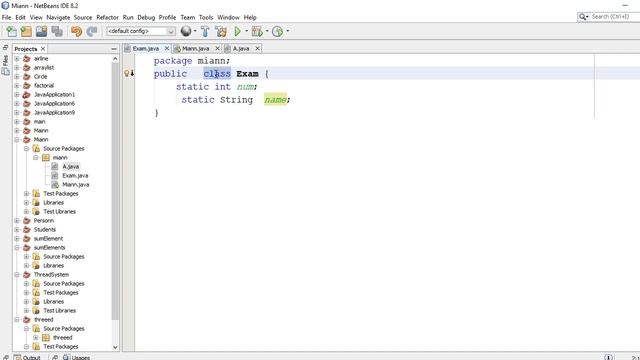Open the Debug Project dropdown arrow
This screenshot has width=640, height=360.
[x=267, y=31]
